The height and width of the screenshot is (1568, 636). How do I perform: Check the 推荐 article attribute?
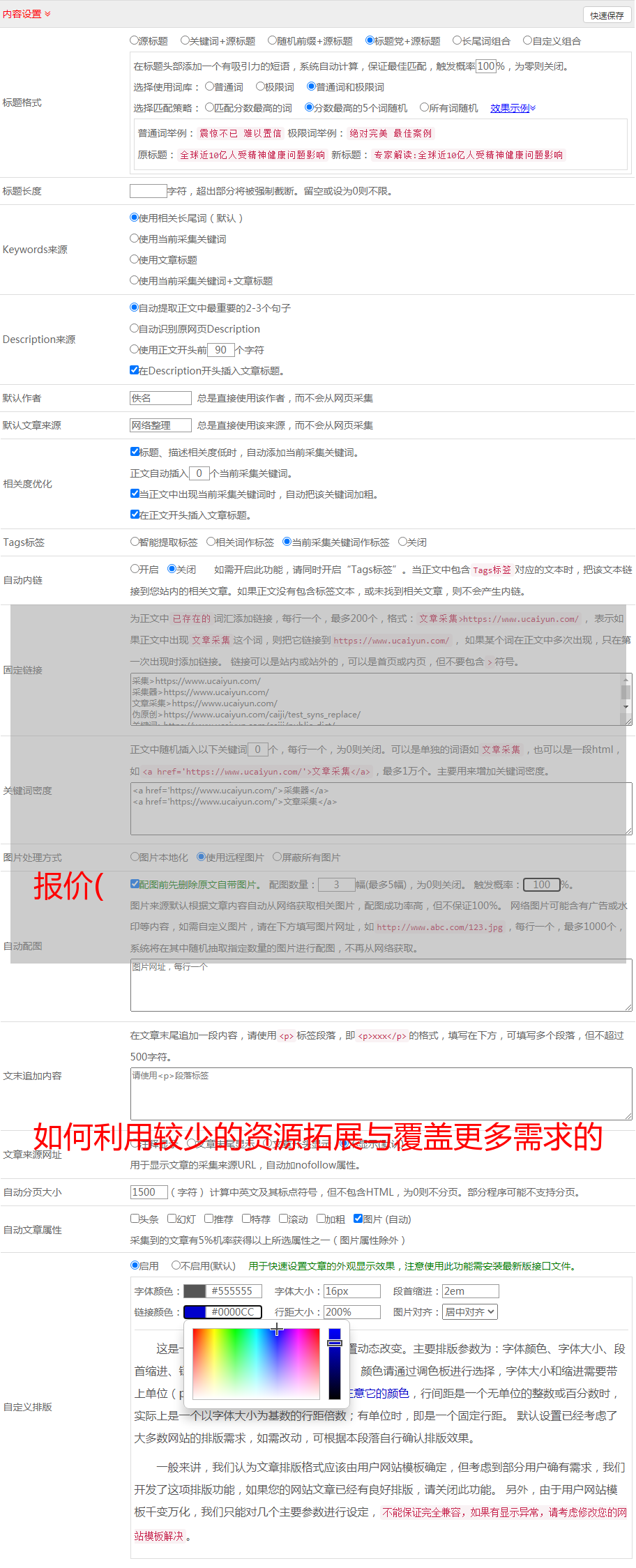[x=209, y=1219]
